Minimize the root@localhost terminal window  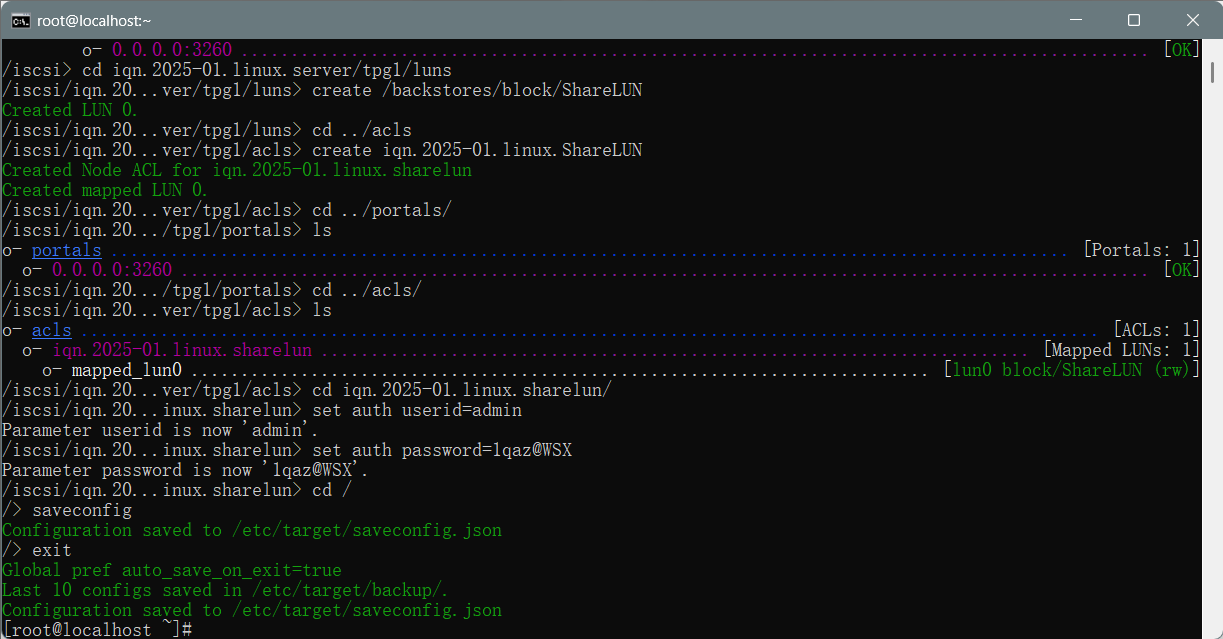coord(1077,20)
